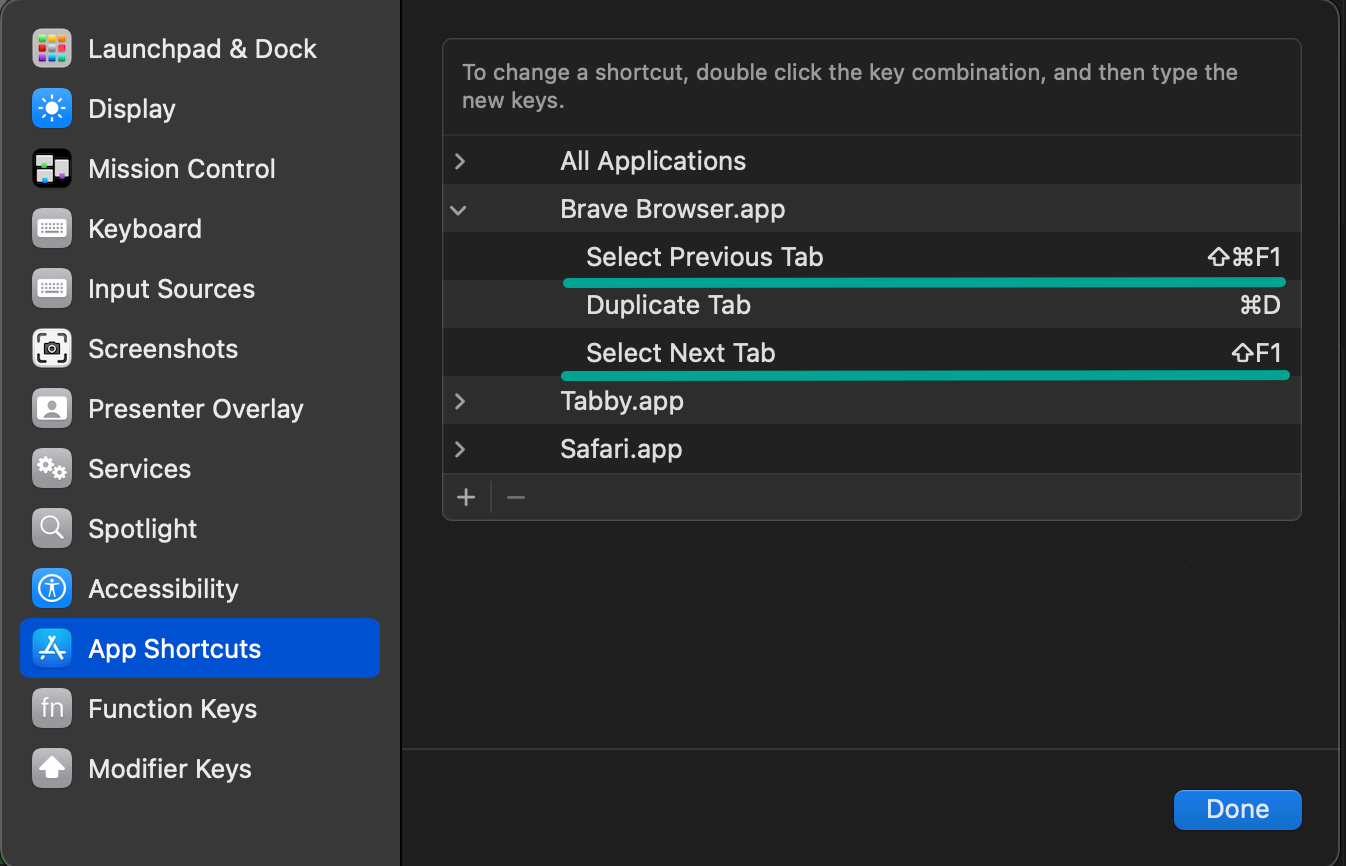Click the All Applications label

[653, 161]
